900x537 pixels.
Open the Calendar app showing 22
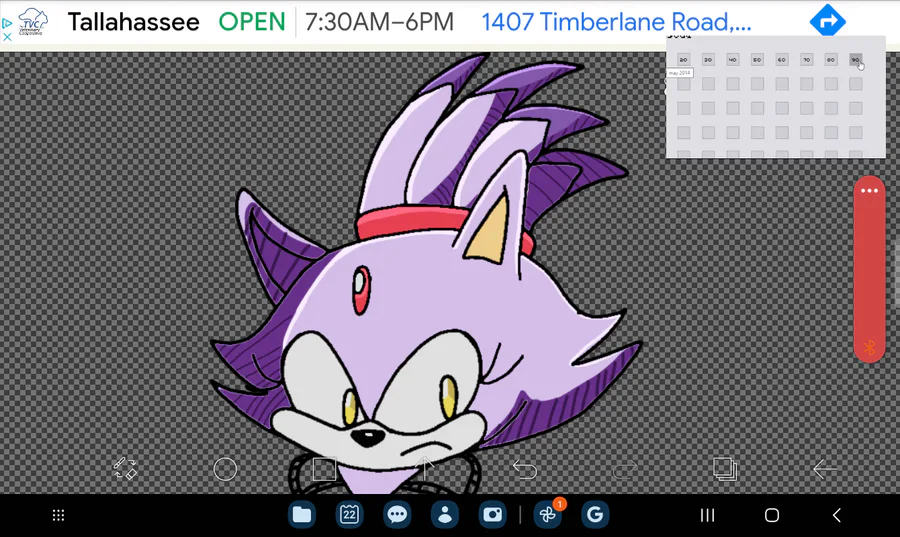(349, 515)
